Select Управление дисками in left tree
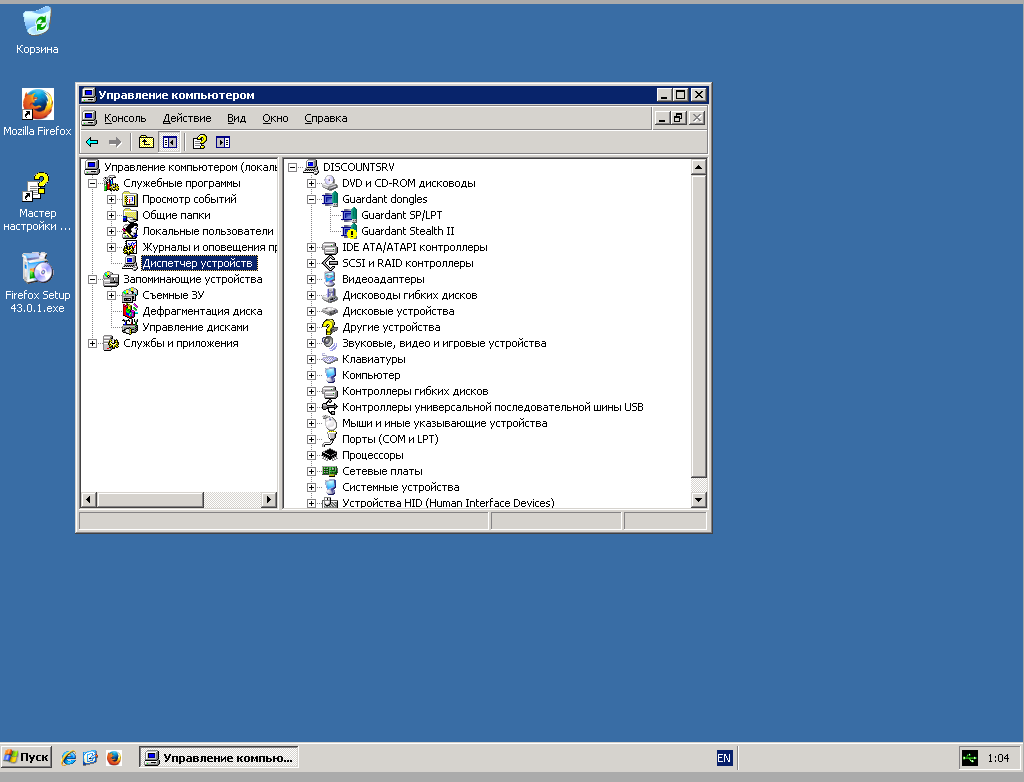 [x=195, y=327]
